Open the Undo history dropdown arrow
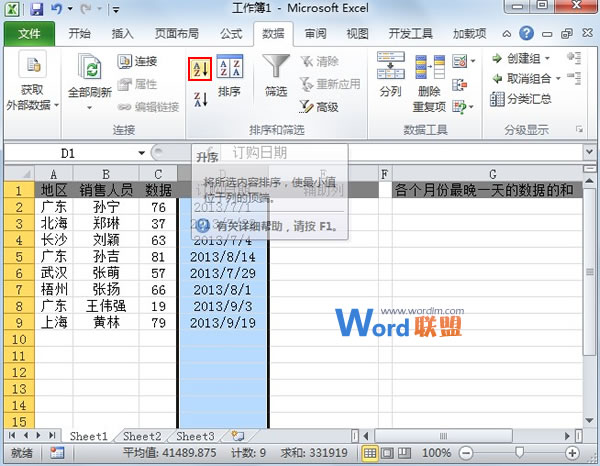This screenshot has width=600, height=466. point(70,8)
